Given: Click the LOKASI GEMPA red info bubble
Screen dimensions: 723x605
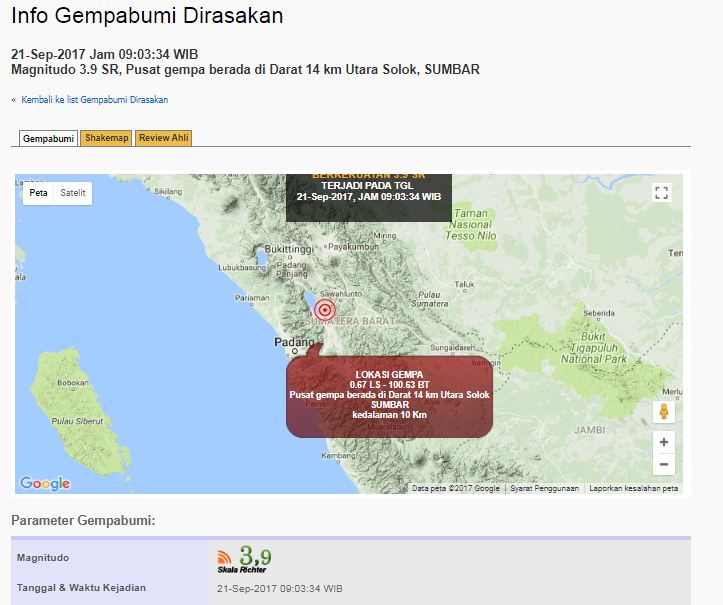Looking at the screenshot, I should [390, 395].
